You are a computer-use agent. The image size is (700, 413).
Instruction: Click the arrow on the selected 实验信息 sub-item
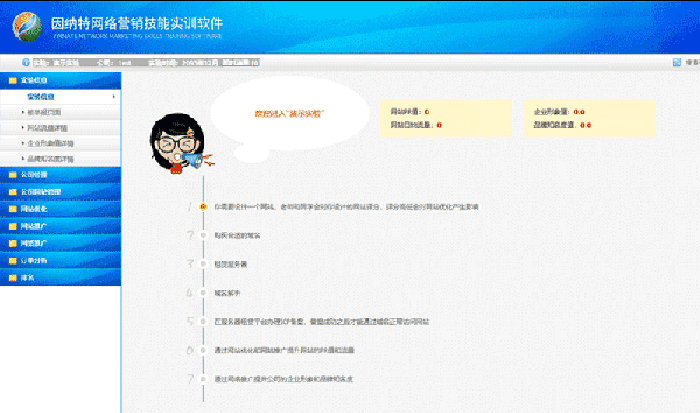[113, 97]
